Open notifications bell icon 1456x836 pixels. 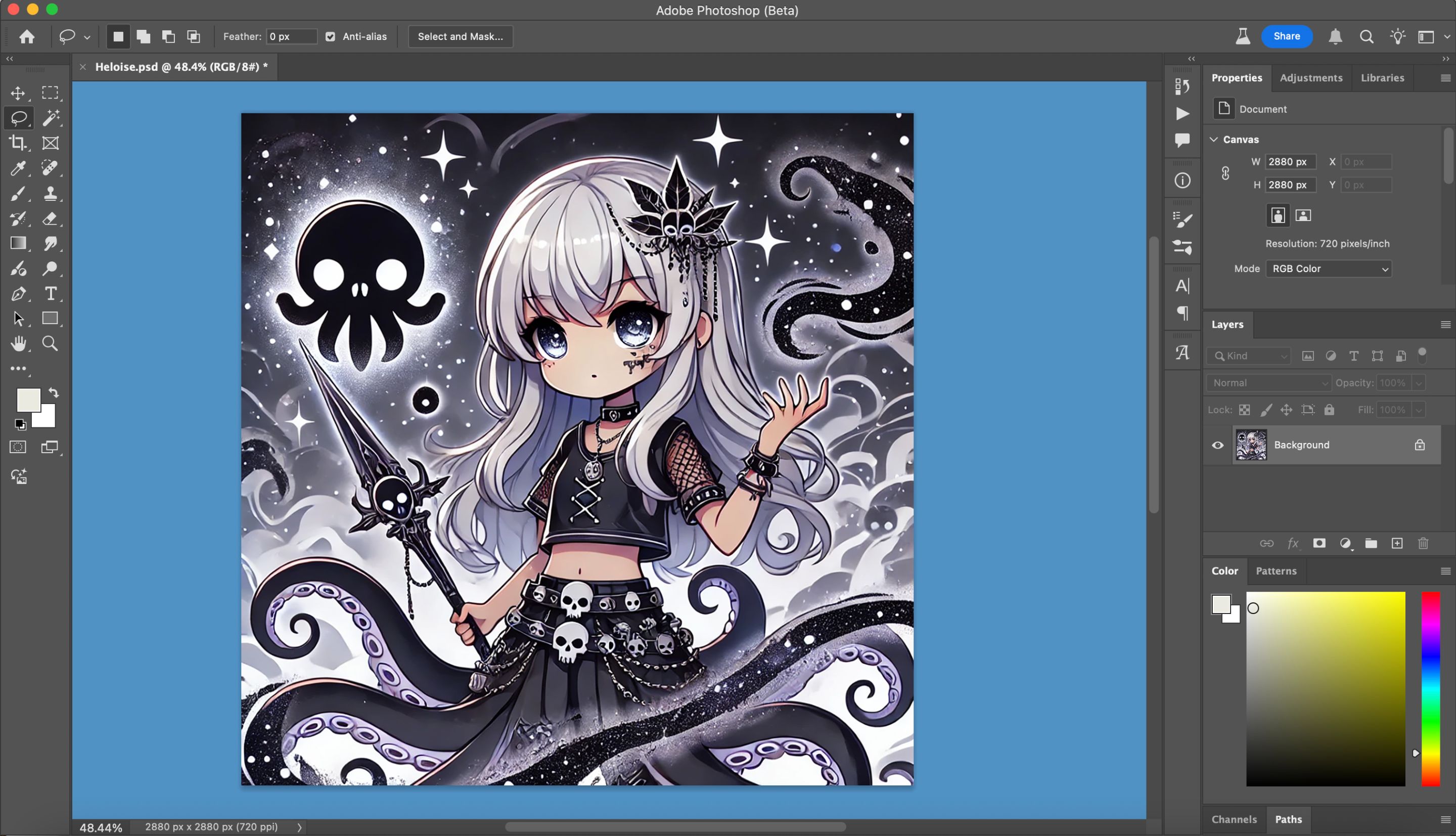pyautogui.click(x=1335, y=37)
